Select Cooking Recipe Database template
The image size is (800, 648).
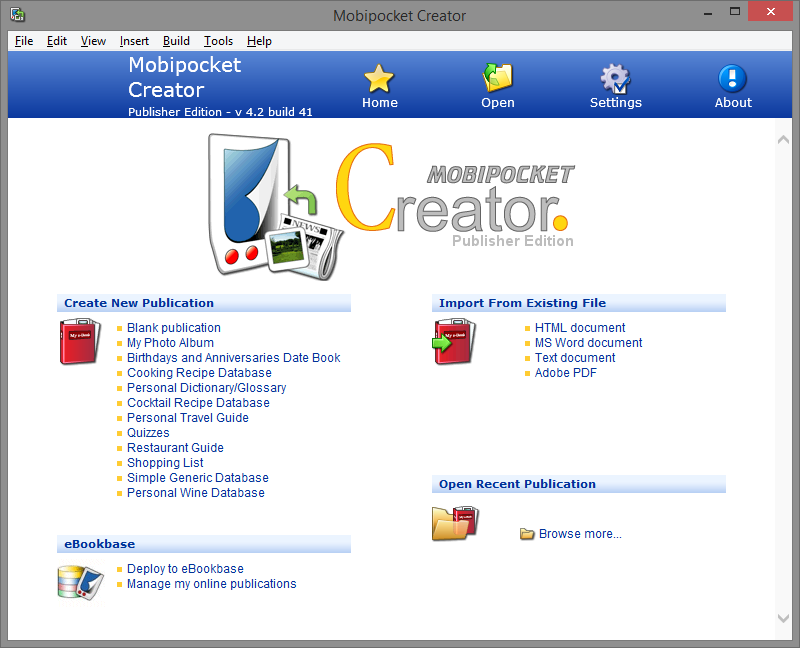(199, 373)
